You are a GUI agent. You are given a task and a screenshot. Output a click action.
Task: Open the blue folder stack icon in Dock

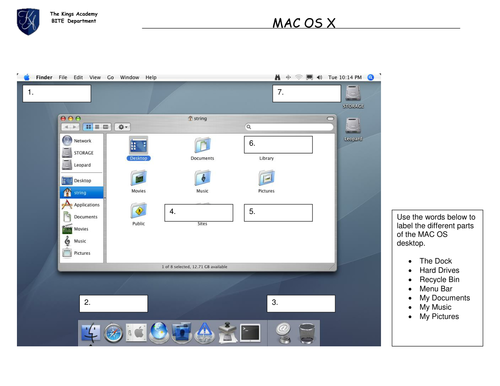182,333
